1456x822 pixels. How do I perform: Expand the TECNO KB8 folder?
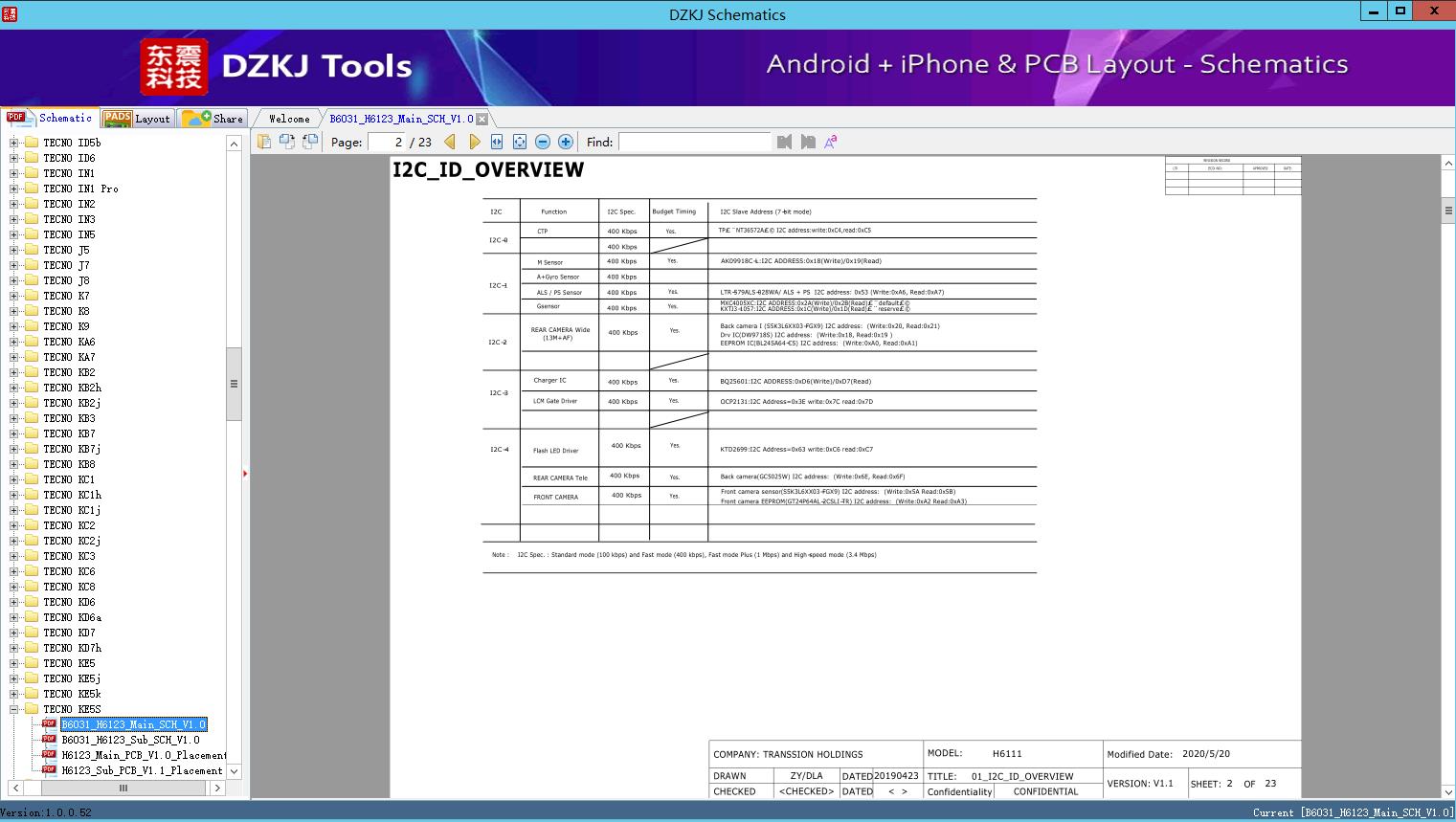13,464
